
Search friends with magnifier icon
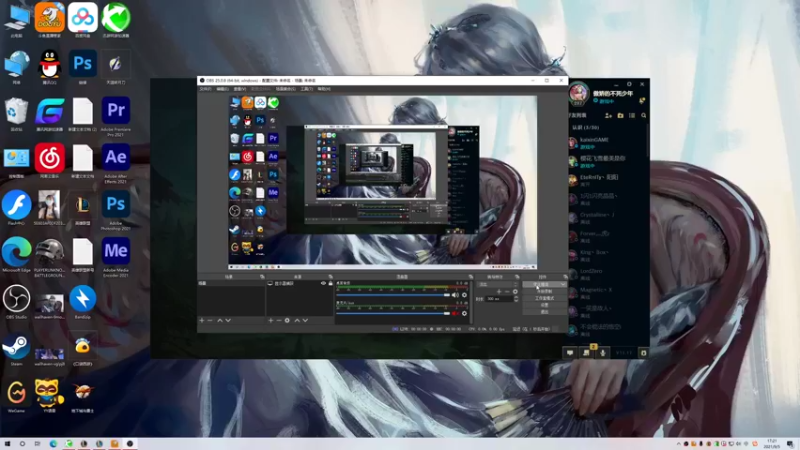pyautogui.click(x=643, y=116)
